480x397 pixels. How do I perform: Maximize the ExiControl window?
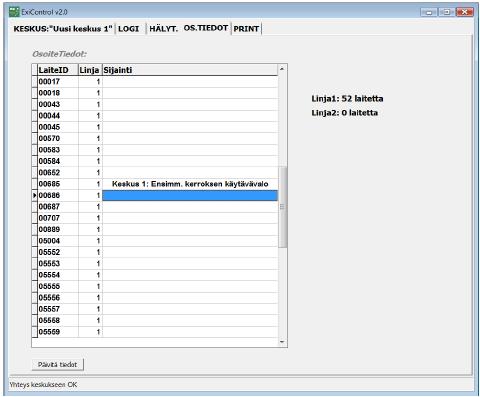pyautogui.click(x=446, y=12)
